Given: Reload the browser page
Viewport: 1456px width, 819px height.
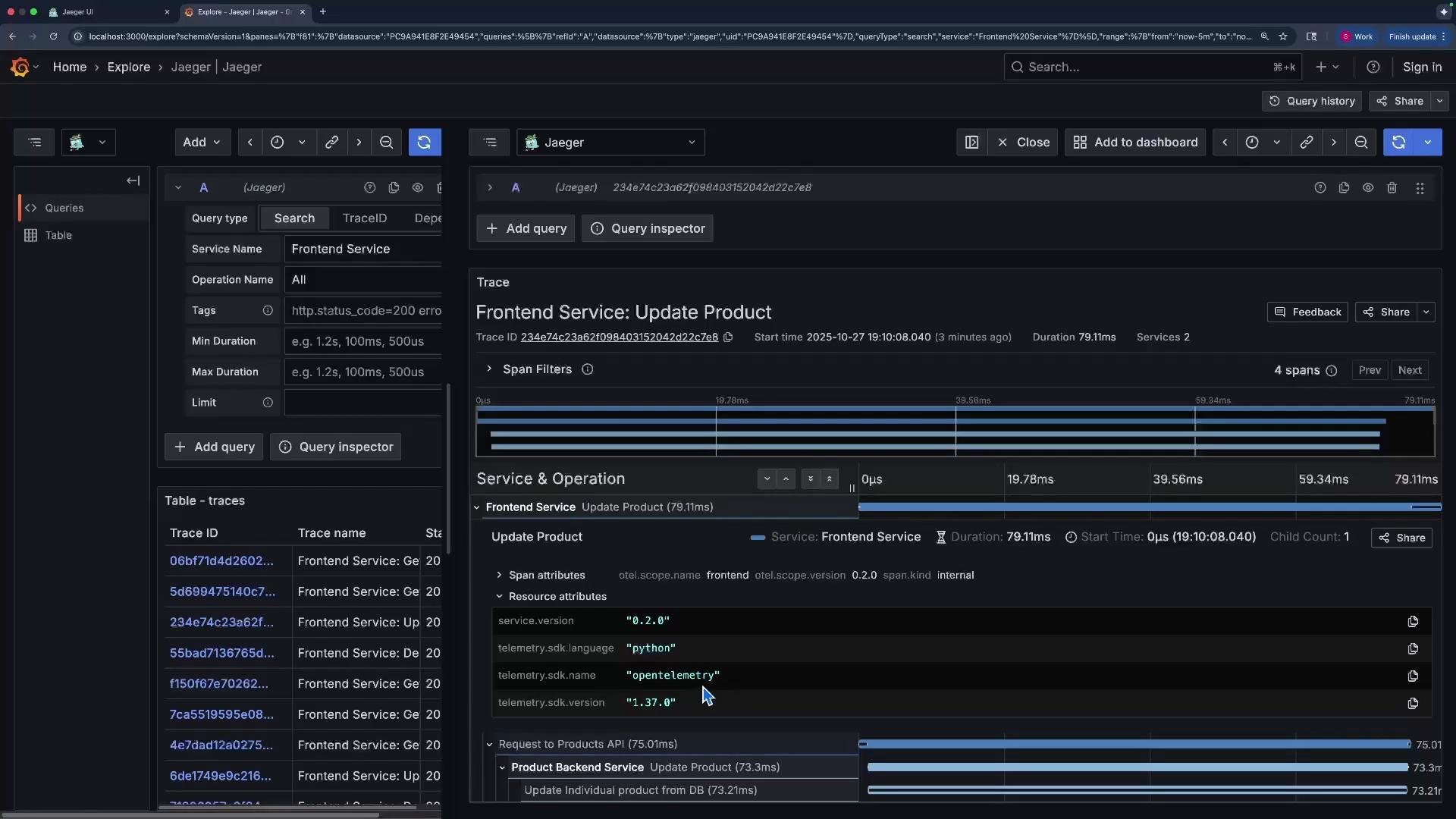Looking at the screenshot, I should [x=53, y=36].
